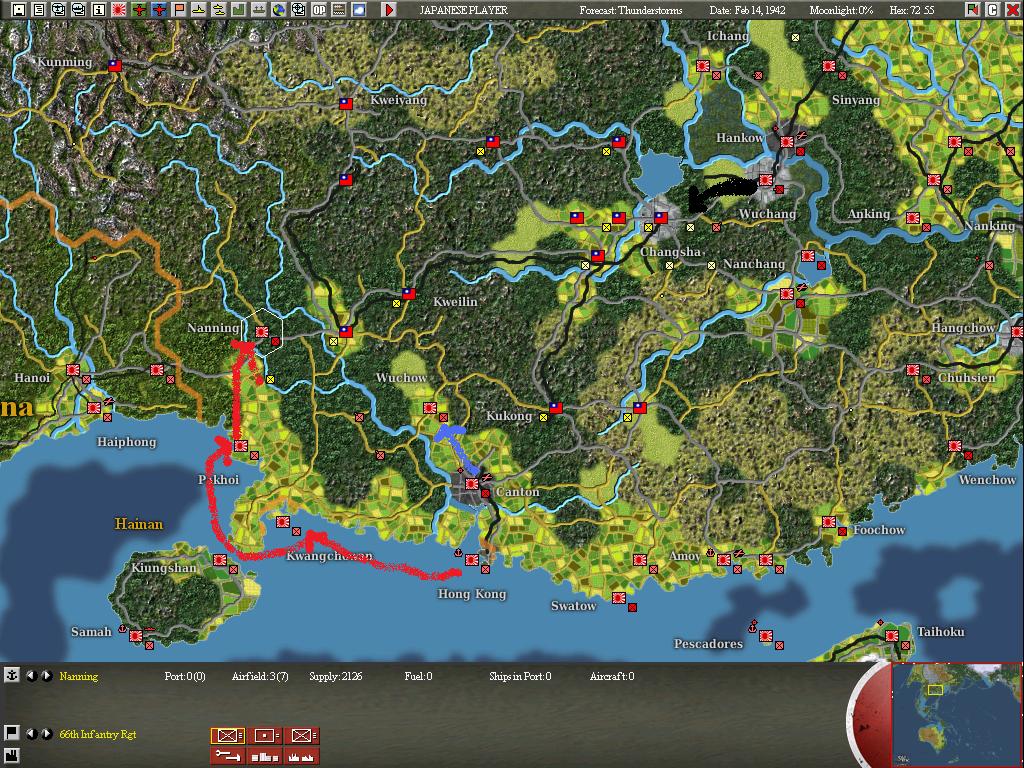
Task: Click the green-red flag icon top right
Action: [973, 10]
